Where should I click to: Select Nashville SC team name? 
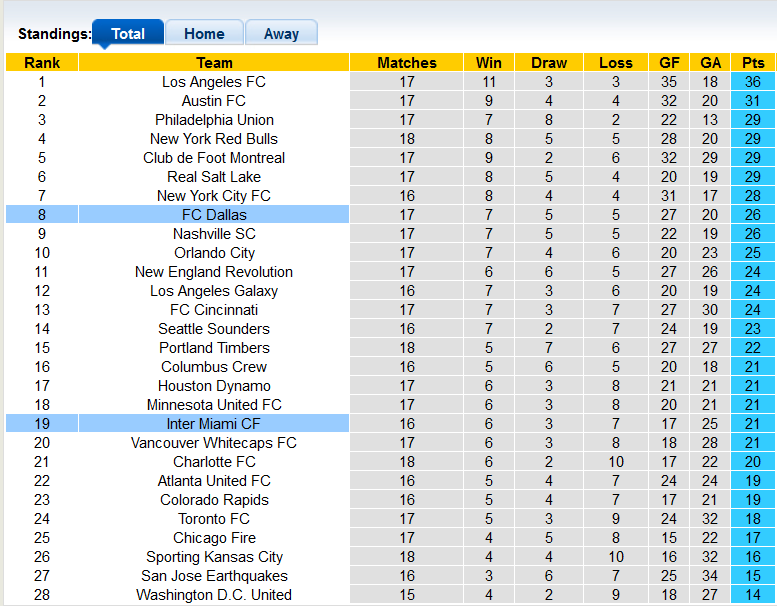[x=214, y=234]
